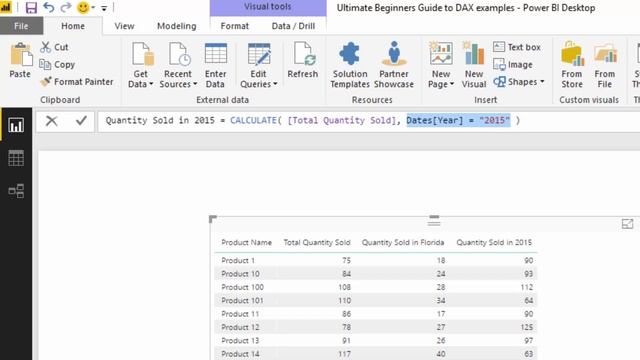This screenshot has height=360, width=640.
Task: Open the Edit Queries dropdown
Action: tap(259, 65)
